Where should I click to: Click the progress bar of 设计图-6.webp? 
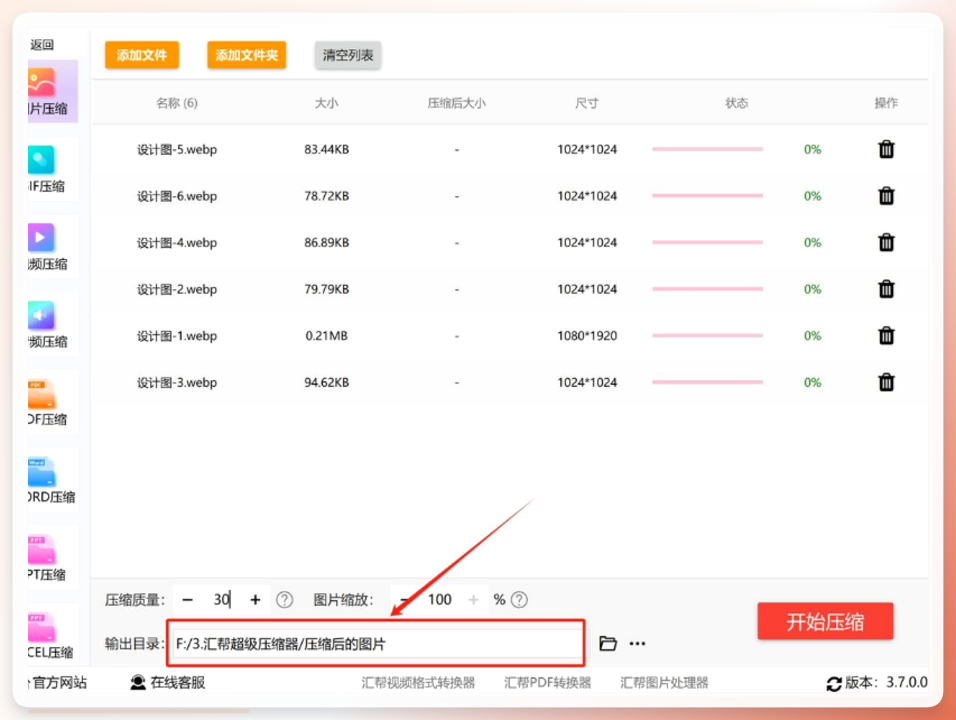[x=707, y=196]
